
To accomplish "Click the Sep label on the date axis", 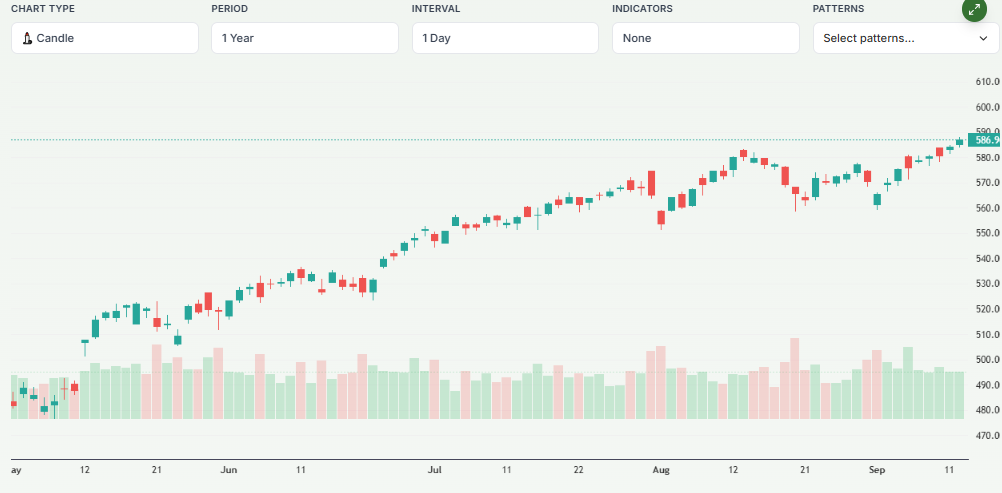I will tap(877, 469).
